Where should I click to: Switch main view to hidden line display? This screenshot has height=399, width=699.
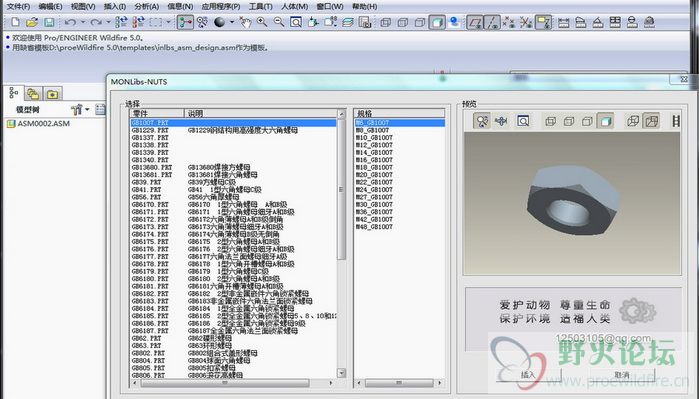click(403, 22)
